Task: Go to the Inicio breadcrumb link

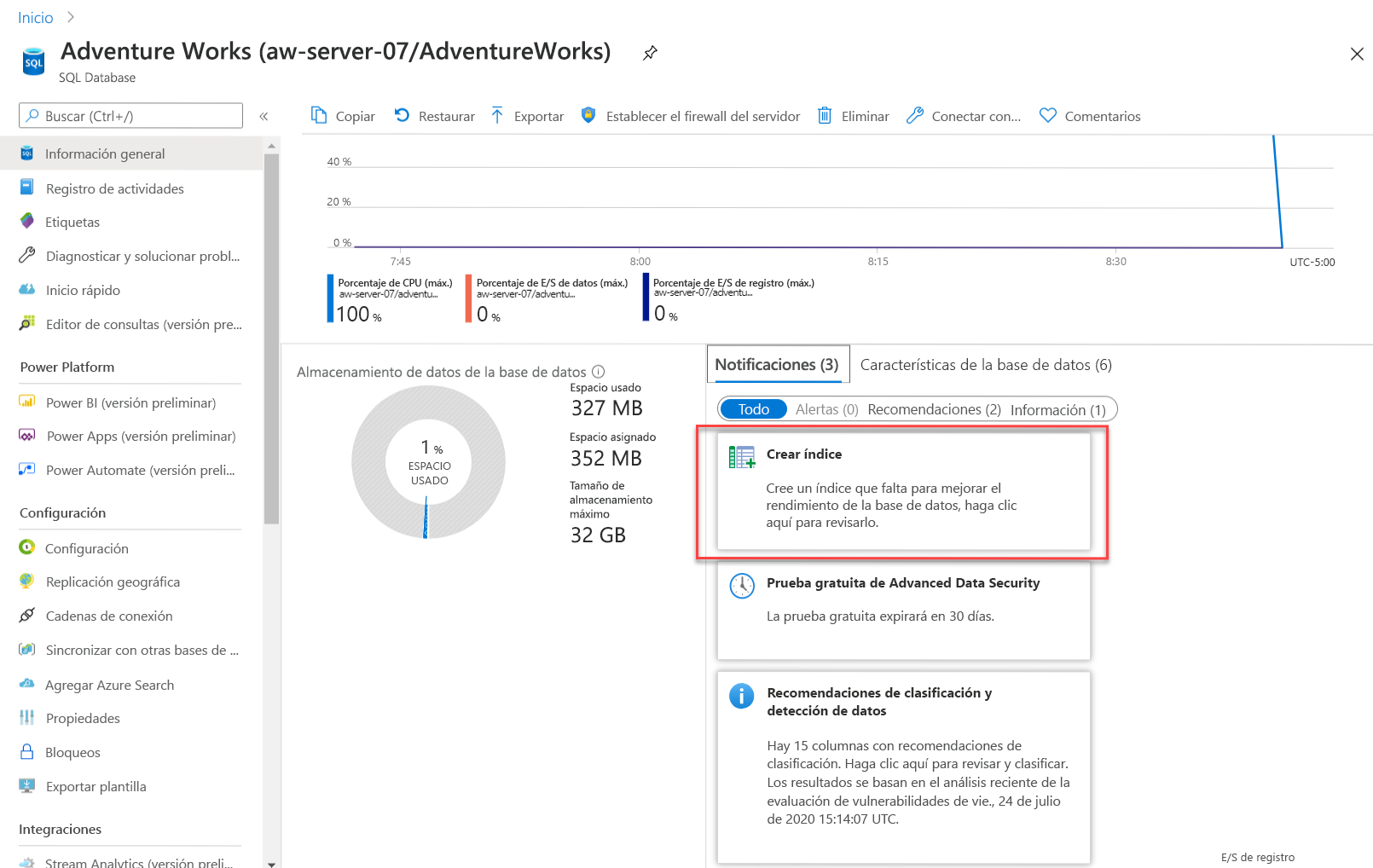Action: point(36,17)
